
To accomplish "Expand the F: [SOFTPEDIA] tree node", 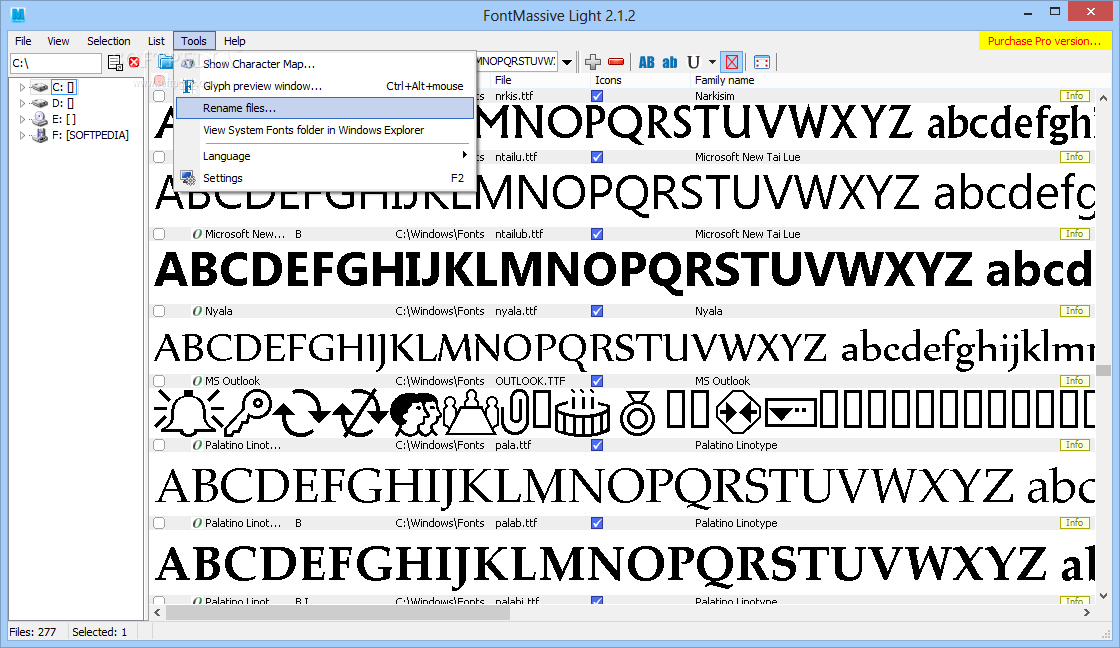I will click(22, 135).
